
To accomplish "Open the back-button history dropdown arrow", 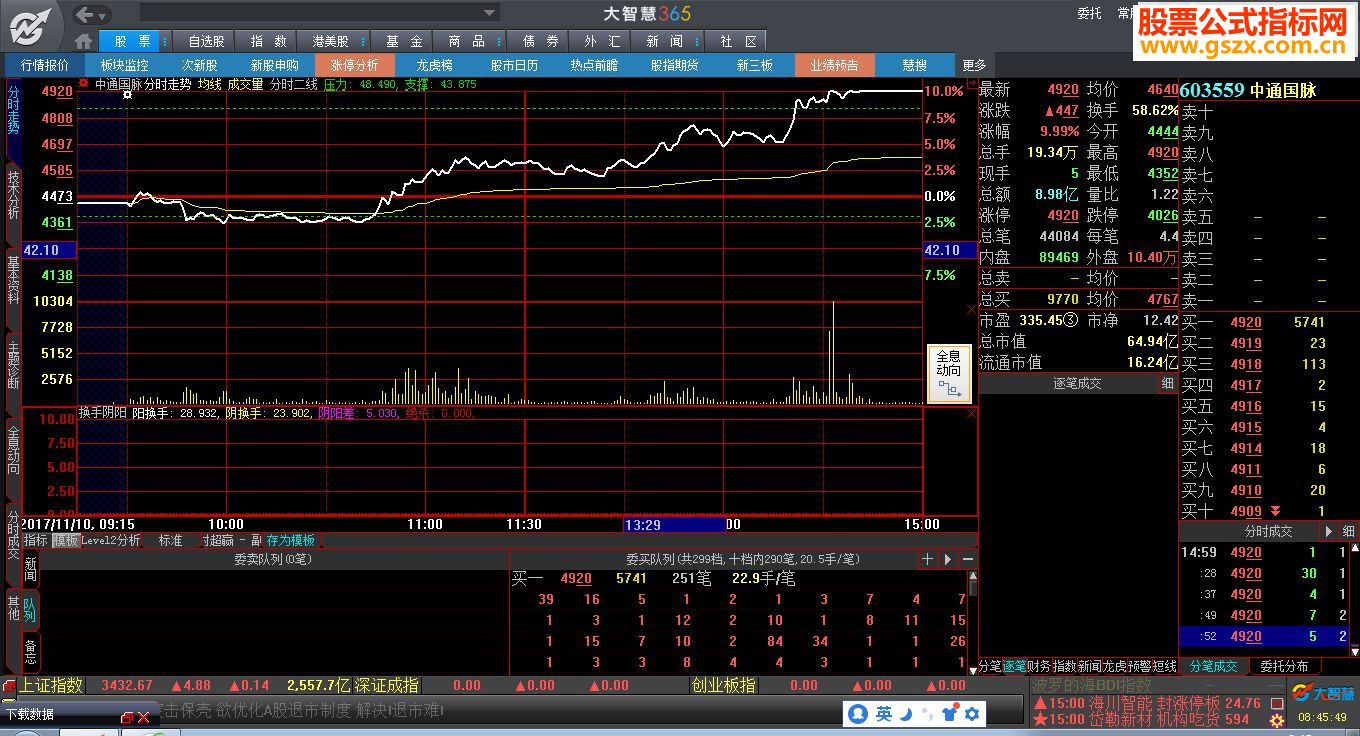I will click(x=104, y=14).
